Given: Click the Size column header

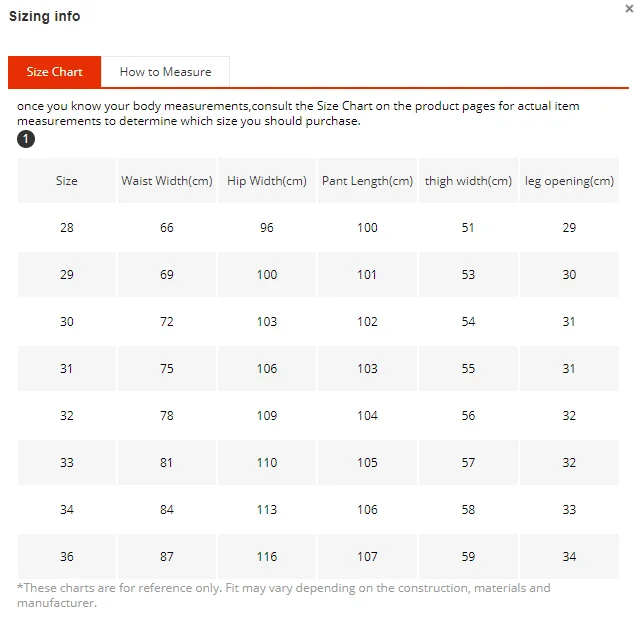Looking at the screenshot, I should (x=67, y=181).
